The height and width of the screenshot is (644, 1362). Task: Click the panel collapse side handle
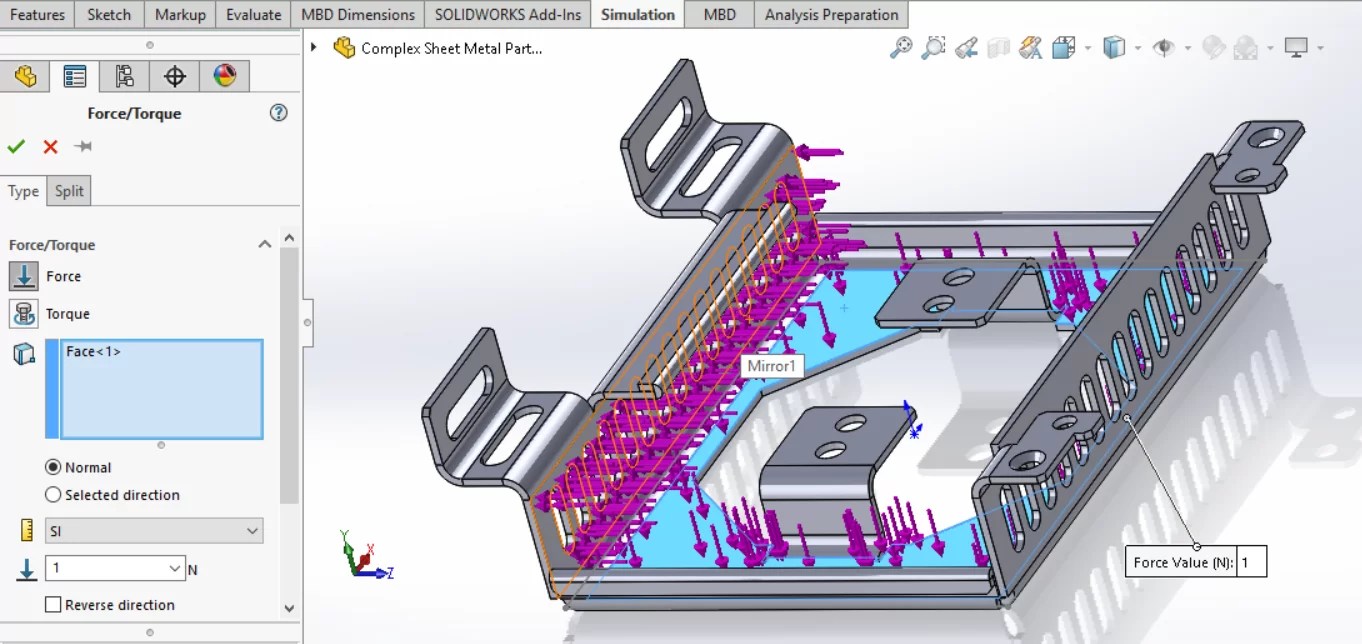click(x=307, y=322)
